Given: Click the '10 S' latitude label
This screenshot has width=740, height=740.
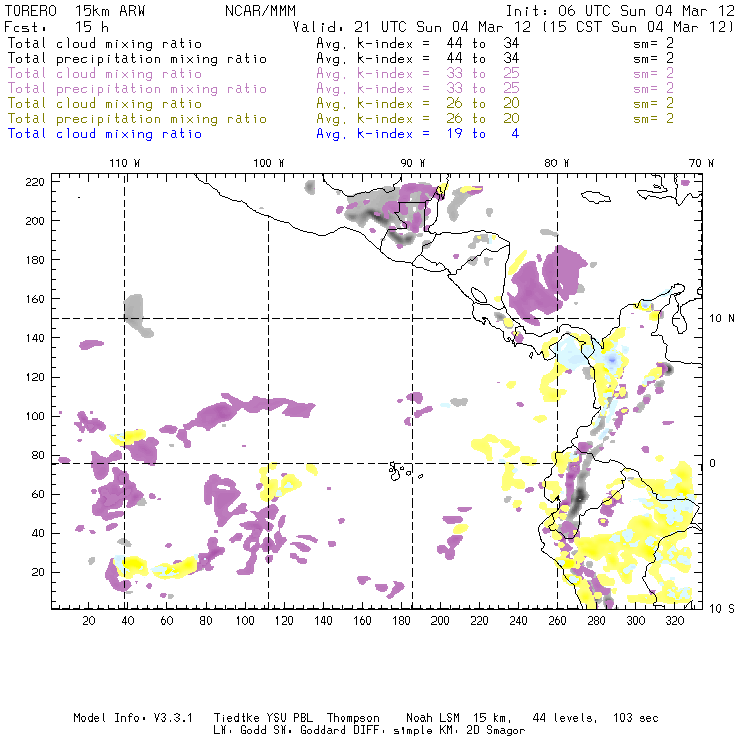Looking at the screenshot, I should (722, 609).
